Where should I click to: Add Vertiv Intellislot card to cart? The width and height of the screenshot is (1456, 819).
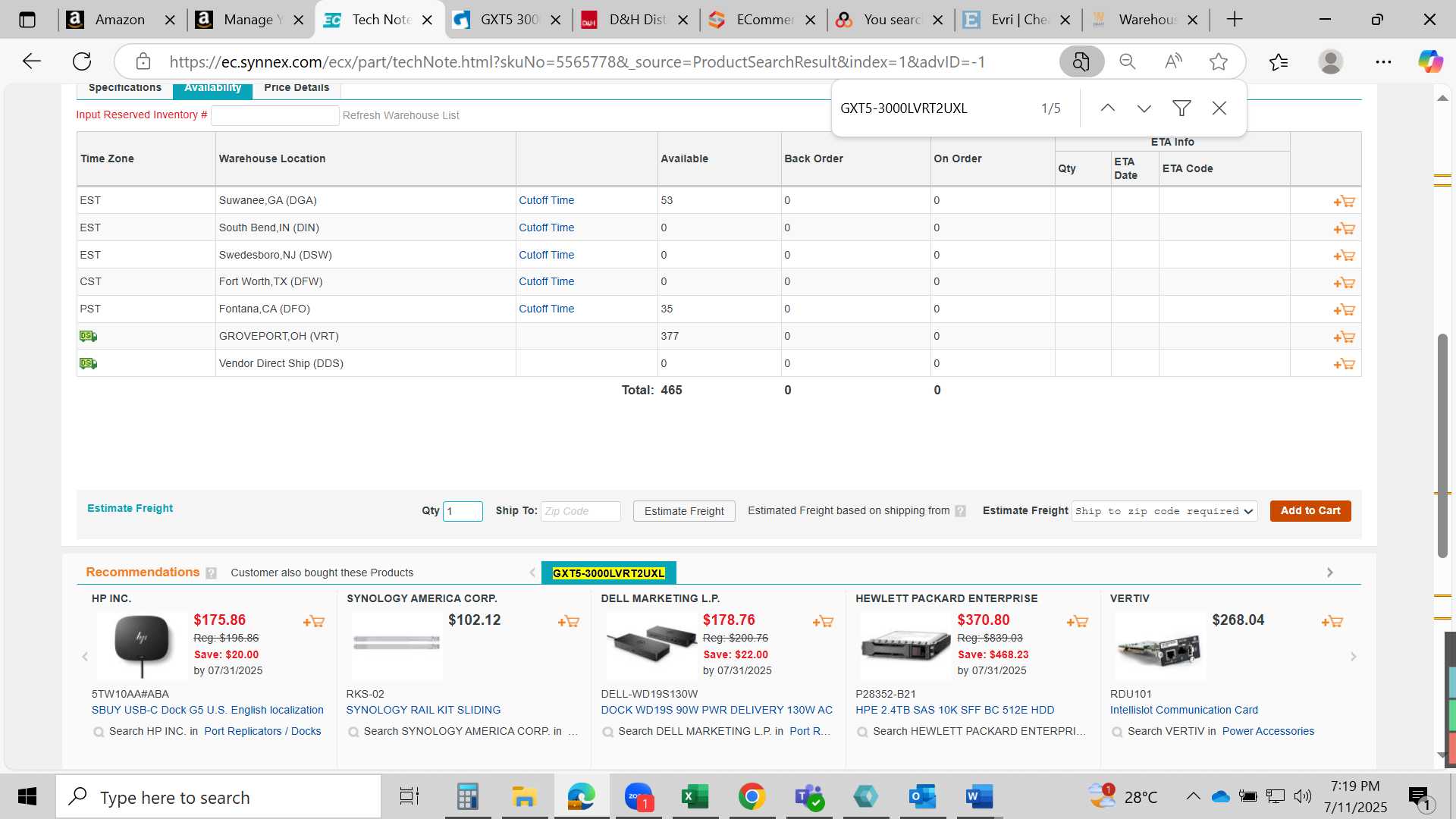[1332, 622]
